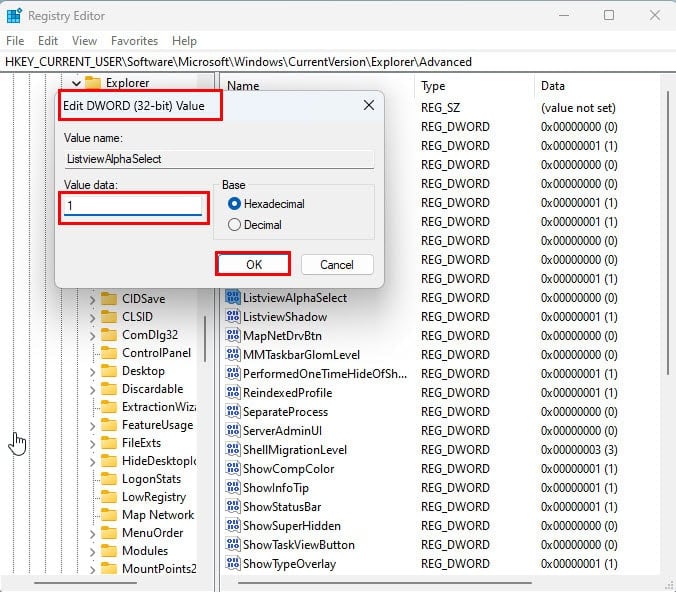Select the PerformedOneTimeHideOfSh... value icon
This screenshot has width=676, height=592.
(233, 373)
